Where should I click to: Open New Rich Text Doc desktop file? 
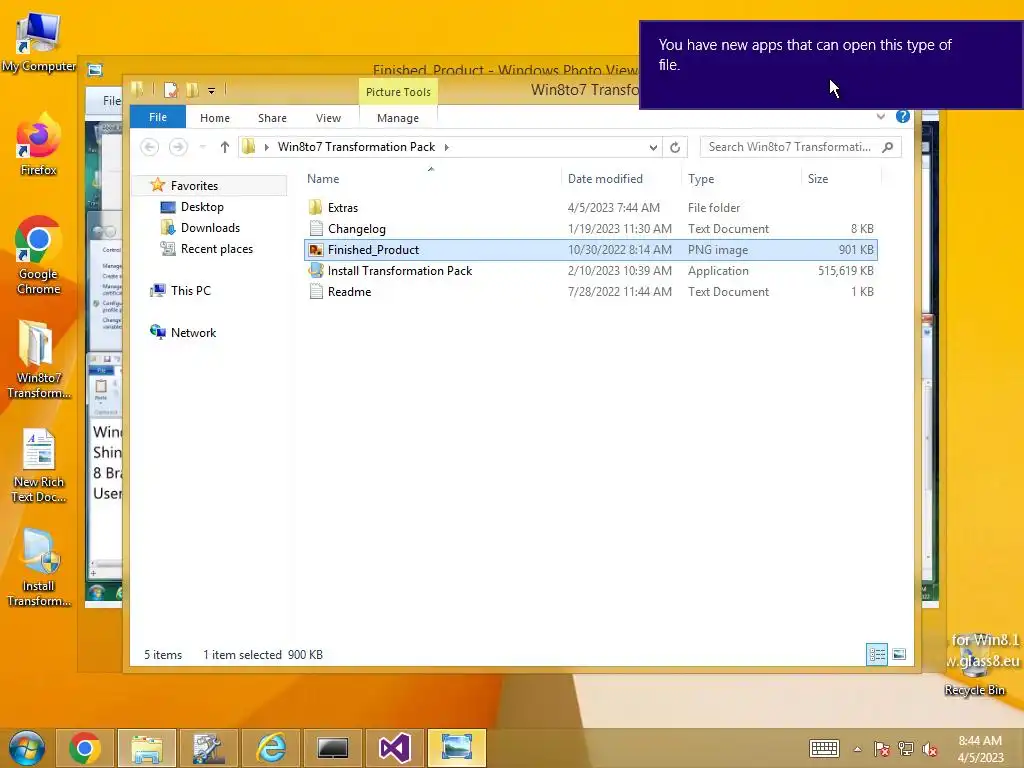click(39, 465)
